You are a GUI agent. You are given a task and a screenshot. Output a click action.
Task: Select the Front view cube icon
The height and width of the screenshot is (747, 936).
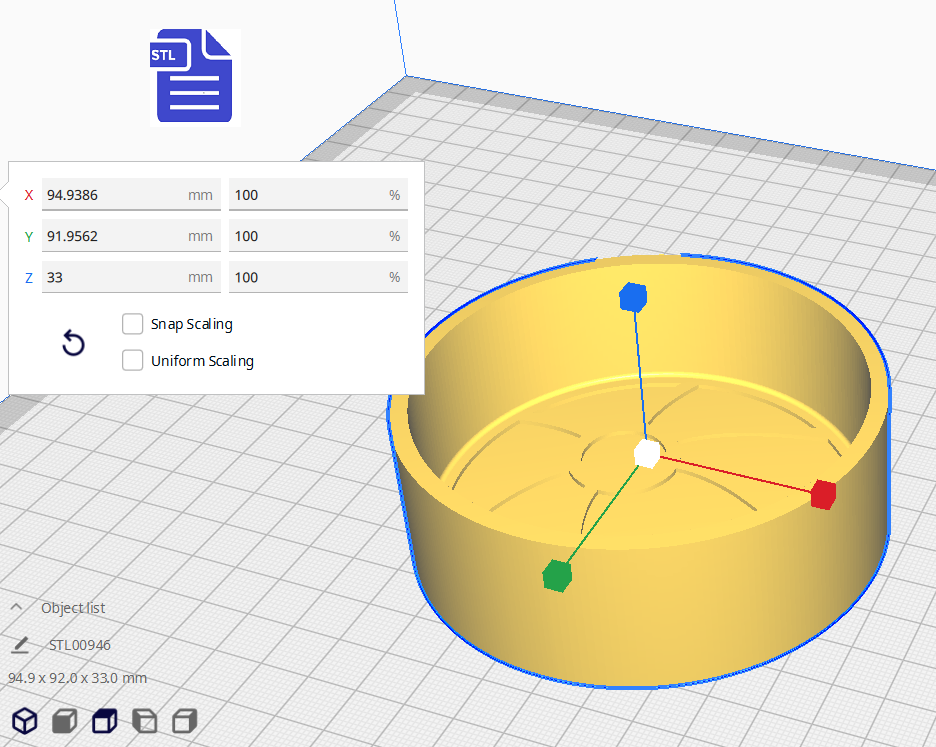[x=65, y=720]
